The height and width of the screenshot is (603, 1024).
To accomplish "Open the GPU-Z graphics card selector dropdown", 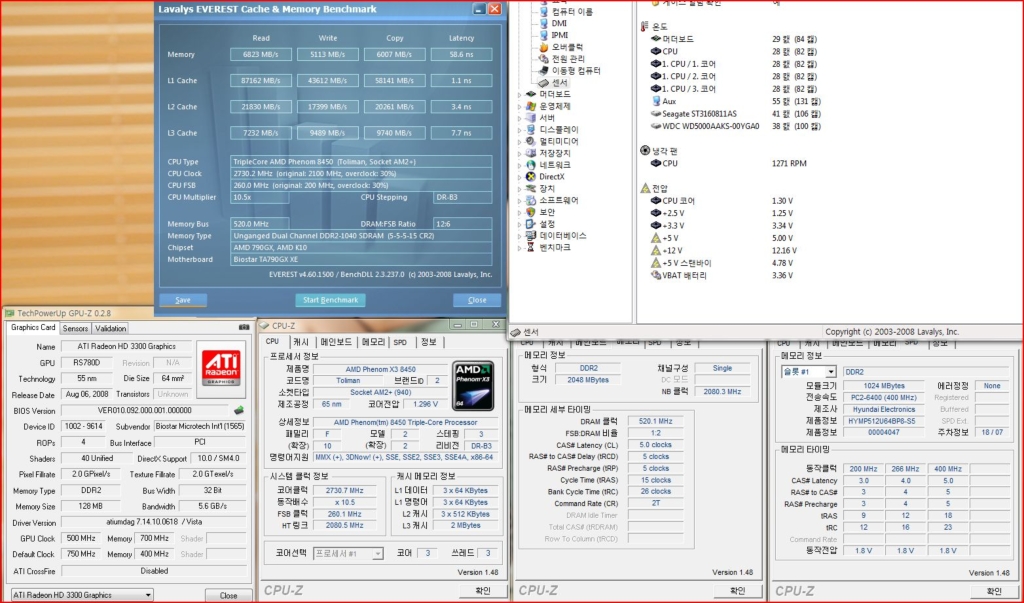I will [x=82, y=595].
